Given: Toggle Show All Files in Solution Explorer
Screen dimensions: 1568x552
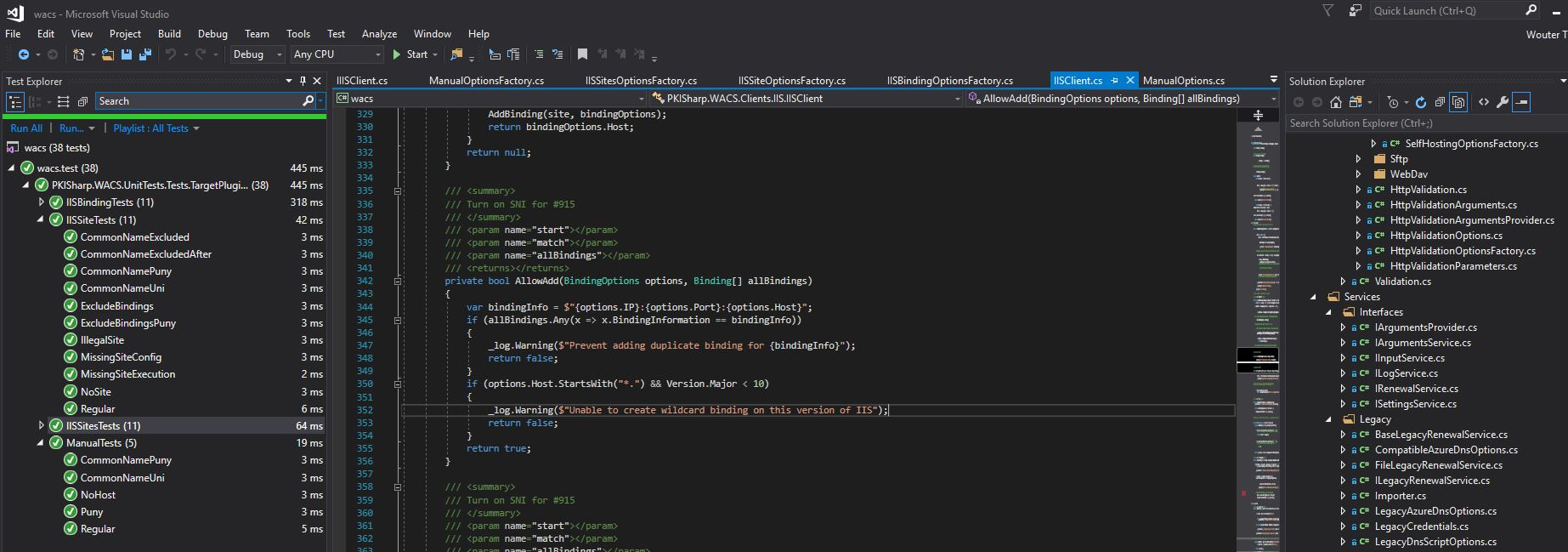Looking at the screenshot, I should (1458, 102).
